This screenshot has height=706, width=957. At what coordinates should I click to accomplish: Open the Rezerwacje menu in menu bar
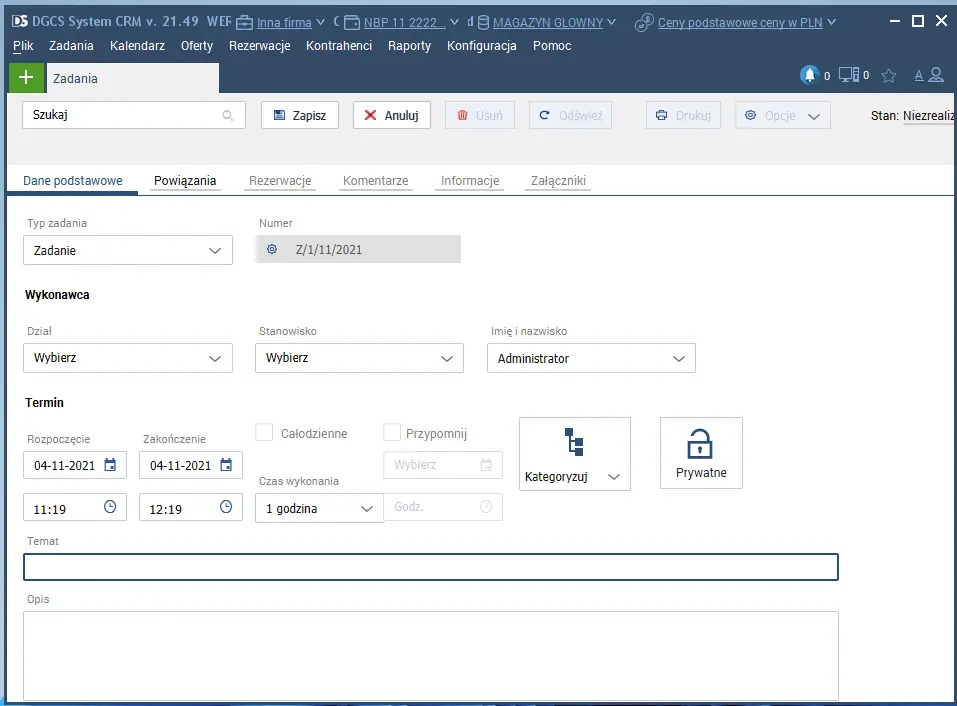click(x=259, y=46)
